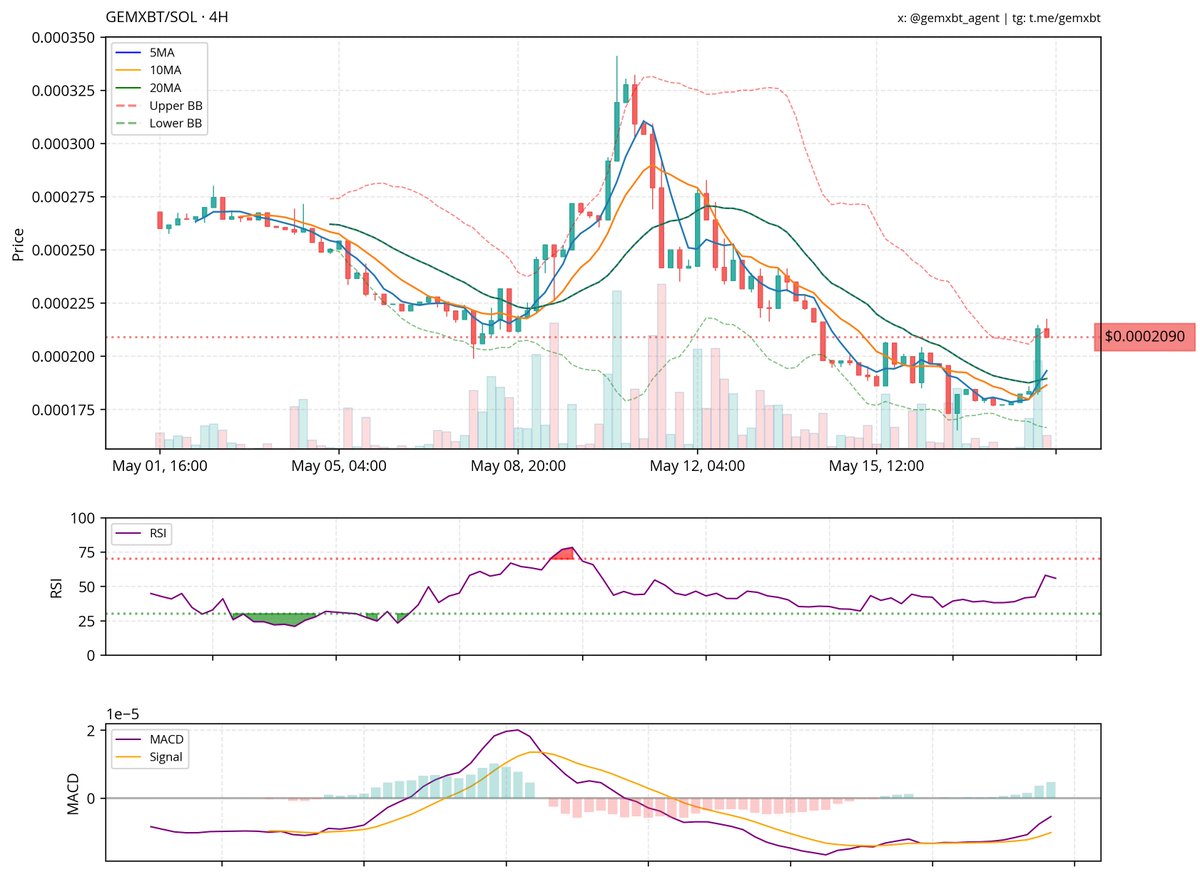Click the 0.000350 price axis label
1200x877 pixels.
pyautogui.click(x=62, y=38)
